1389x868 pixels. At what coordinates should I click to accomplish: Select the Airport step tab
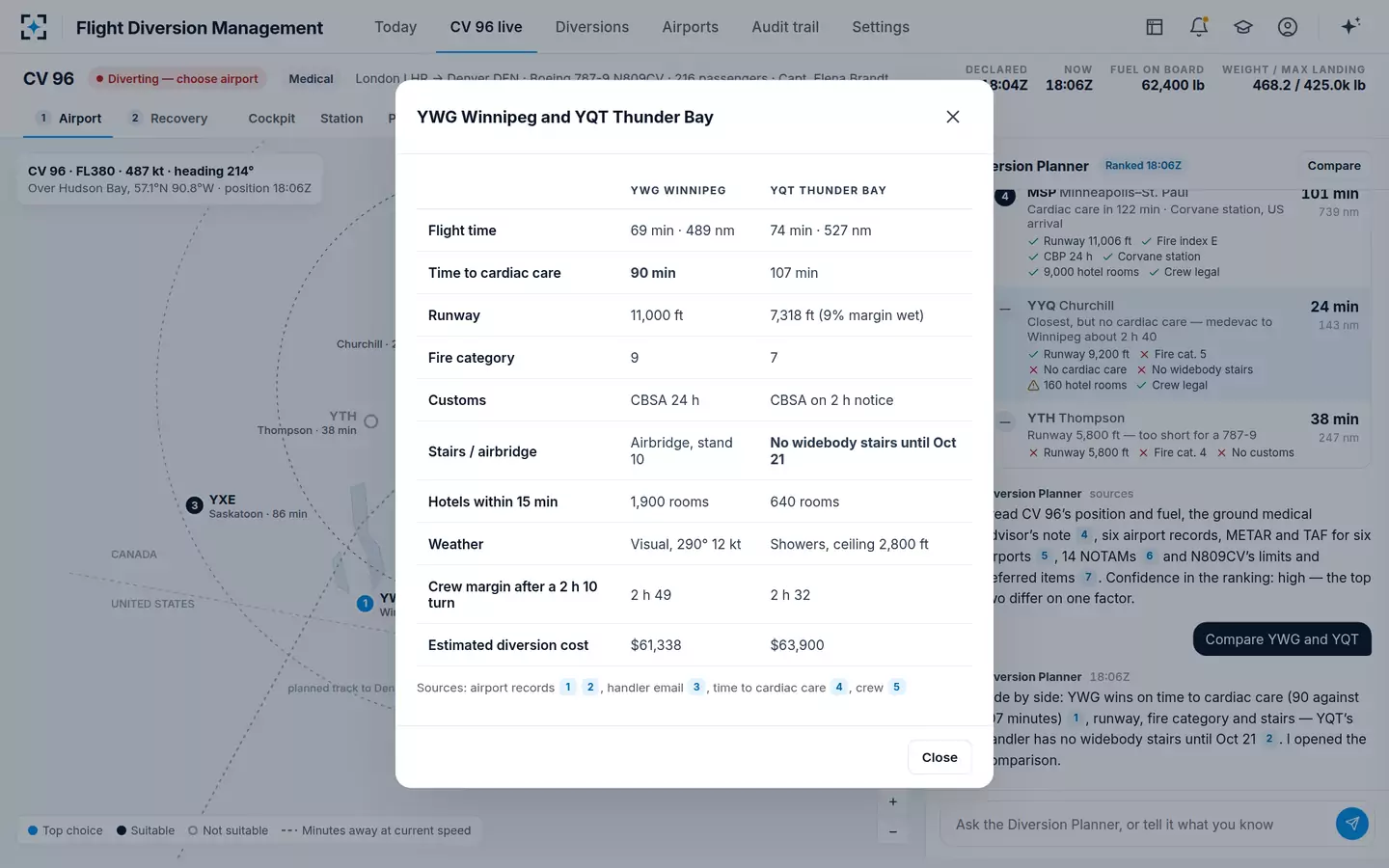68,119
